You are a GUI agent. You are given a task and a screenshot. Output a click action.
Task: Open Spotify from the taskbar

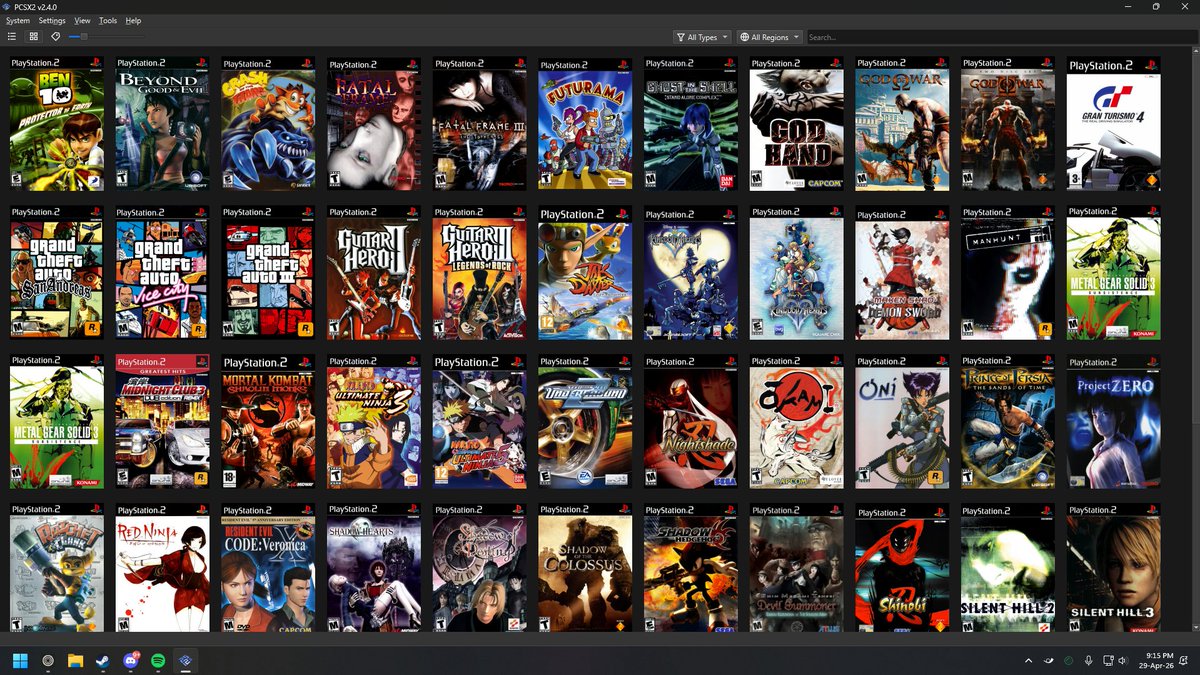click(158, 660)
